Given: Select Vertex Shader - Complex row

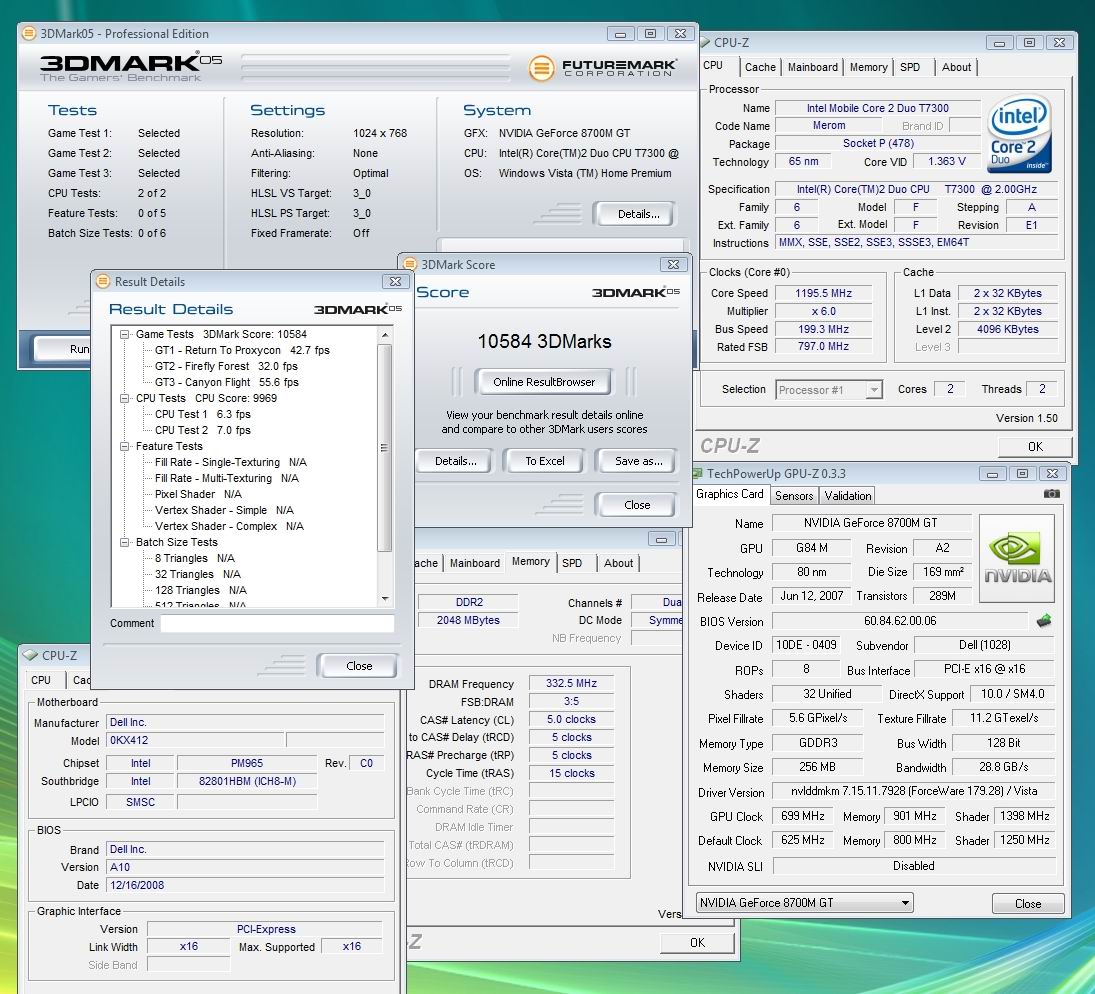Looking at the screenshot, I should [229, 527].
